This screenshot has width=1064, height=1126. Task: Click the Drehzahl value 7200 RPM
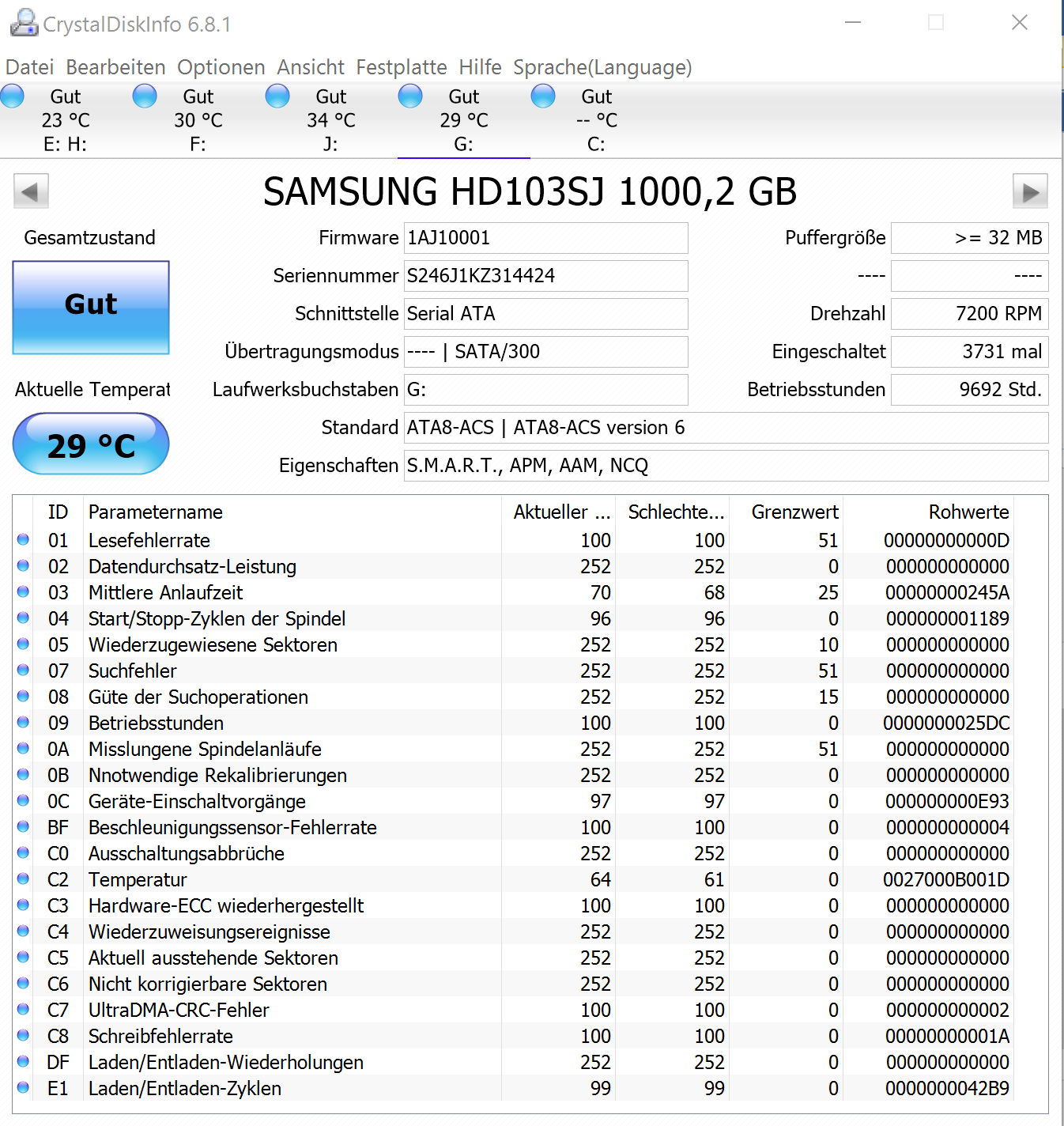coord(969,314)
